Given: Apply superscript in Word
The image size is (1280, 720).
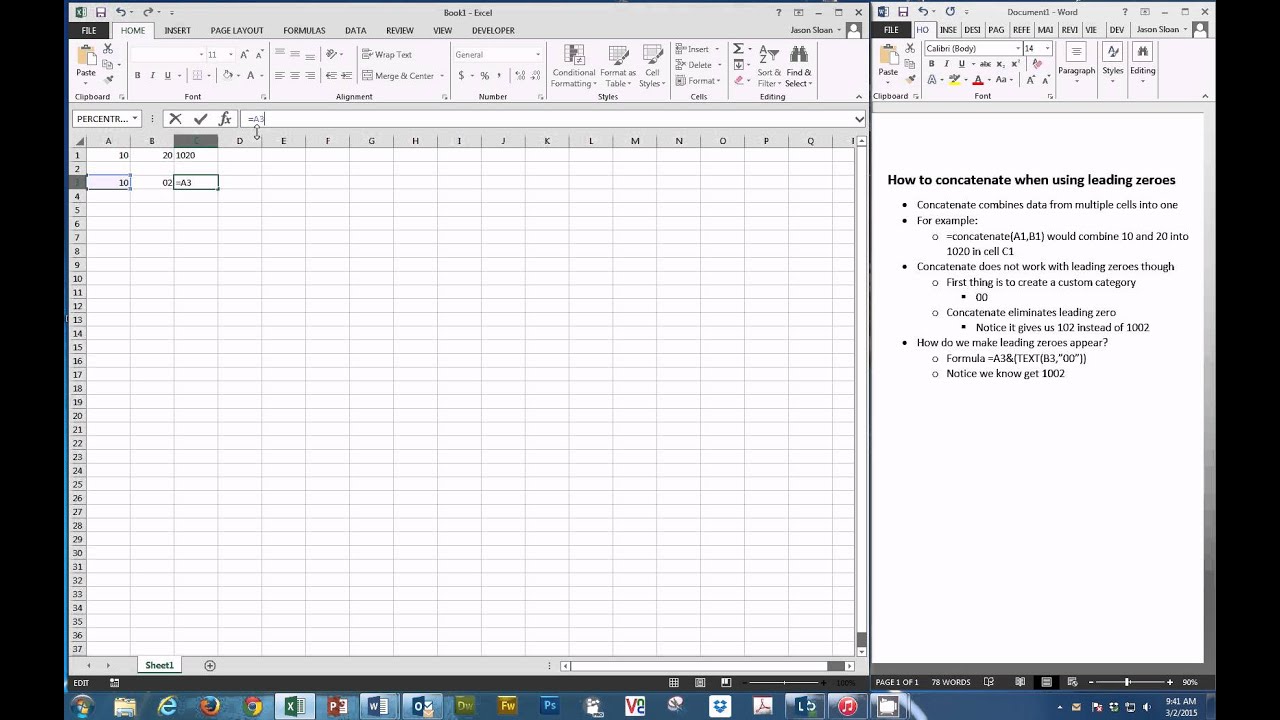Looking at the screenshot, I should click(x=1015, y=64).
